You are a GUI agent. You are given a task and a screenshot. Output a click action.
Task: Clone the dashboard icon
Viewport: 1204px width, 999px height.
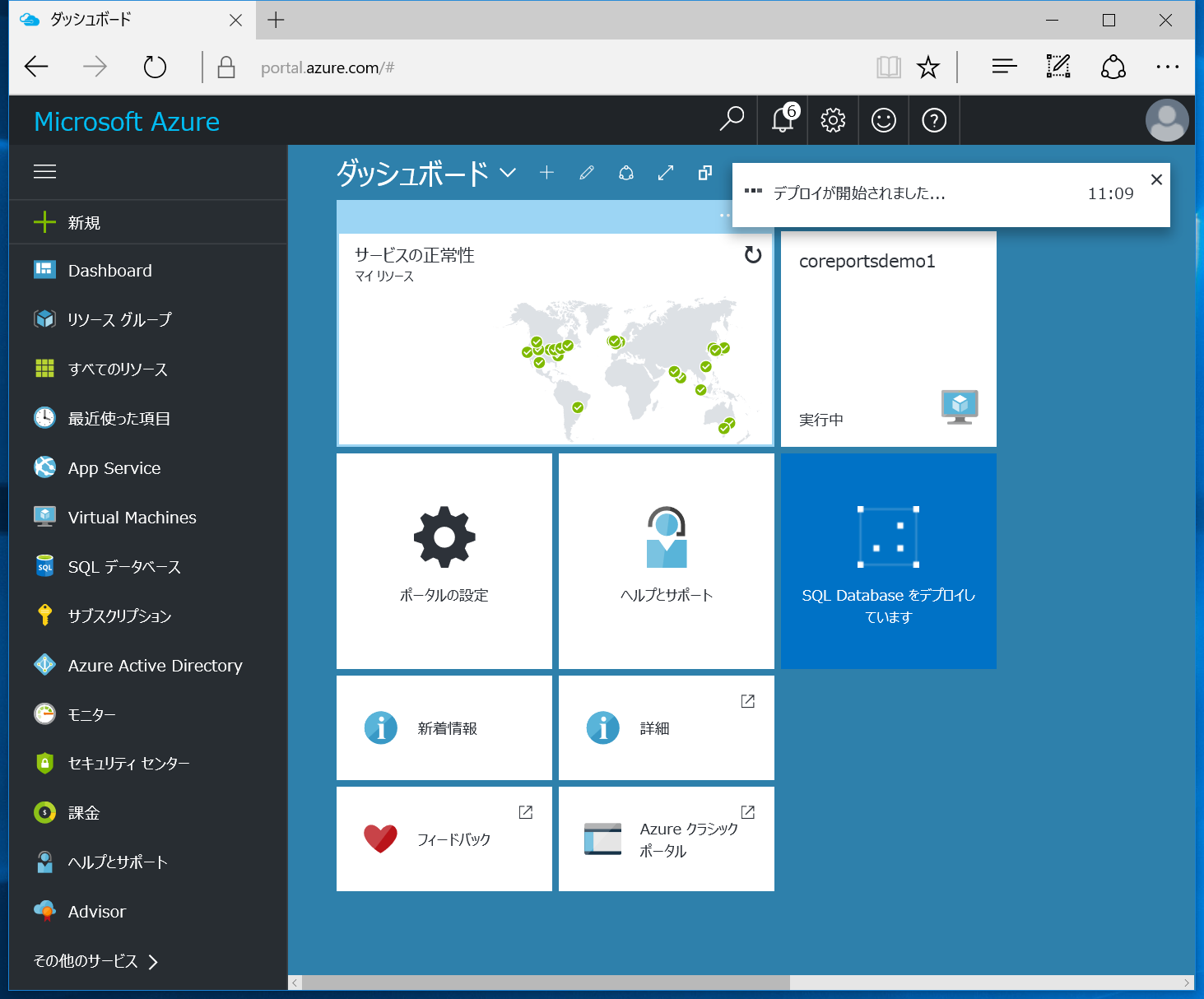(705, 173)
